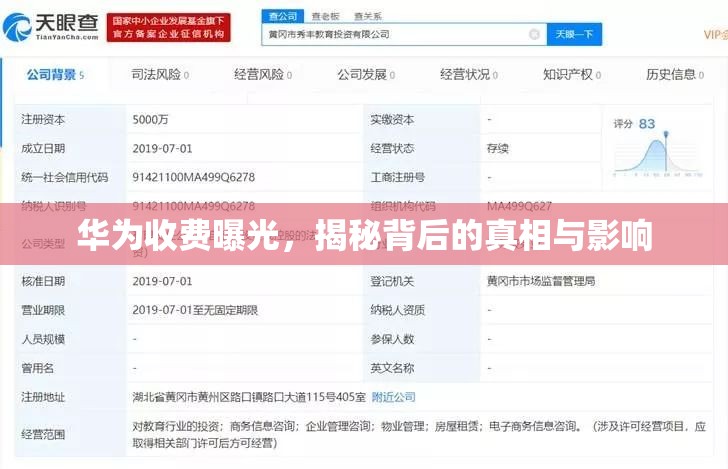Click the registered capital value 5000万
The image size is (728, 469).
pos(150,119)
